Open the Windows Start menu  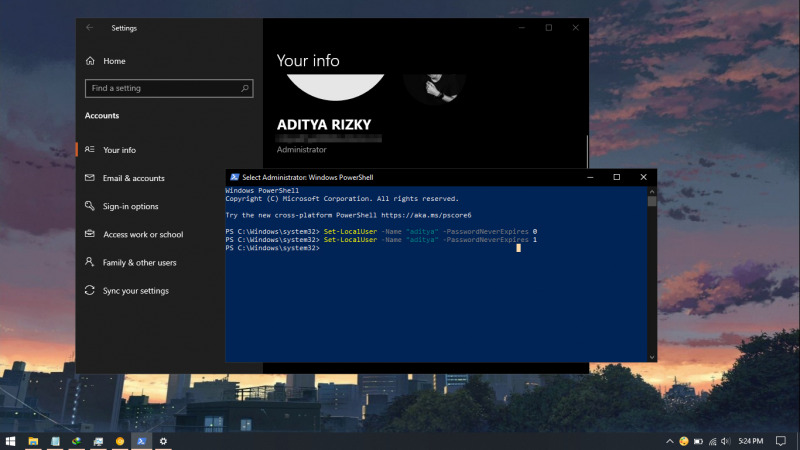point(10,441)
